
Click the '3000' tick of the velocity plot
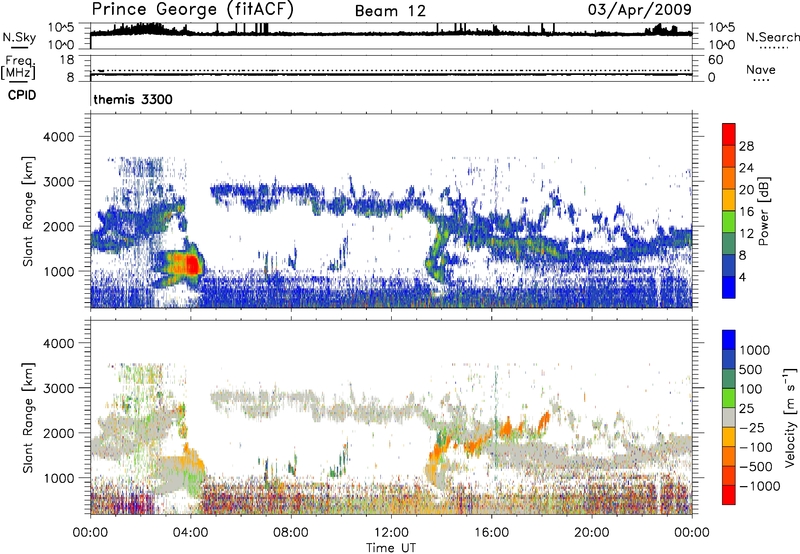(x=58, y=388)
